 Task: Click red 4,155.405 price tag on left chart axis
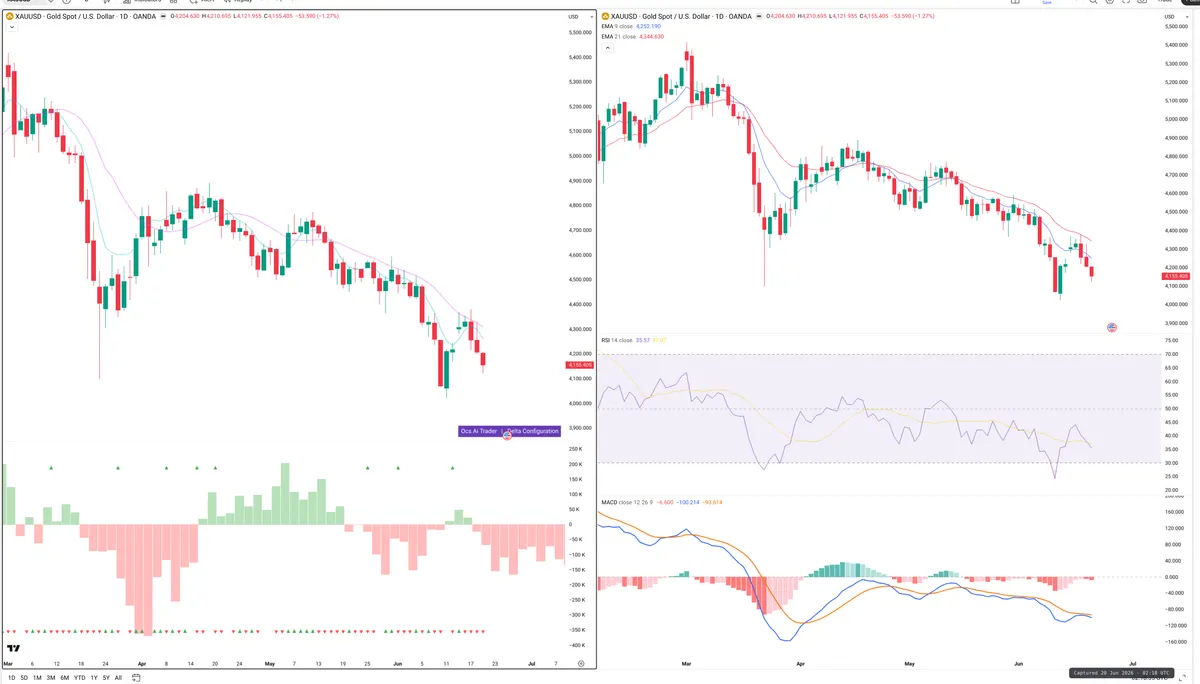[580, 366]
